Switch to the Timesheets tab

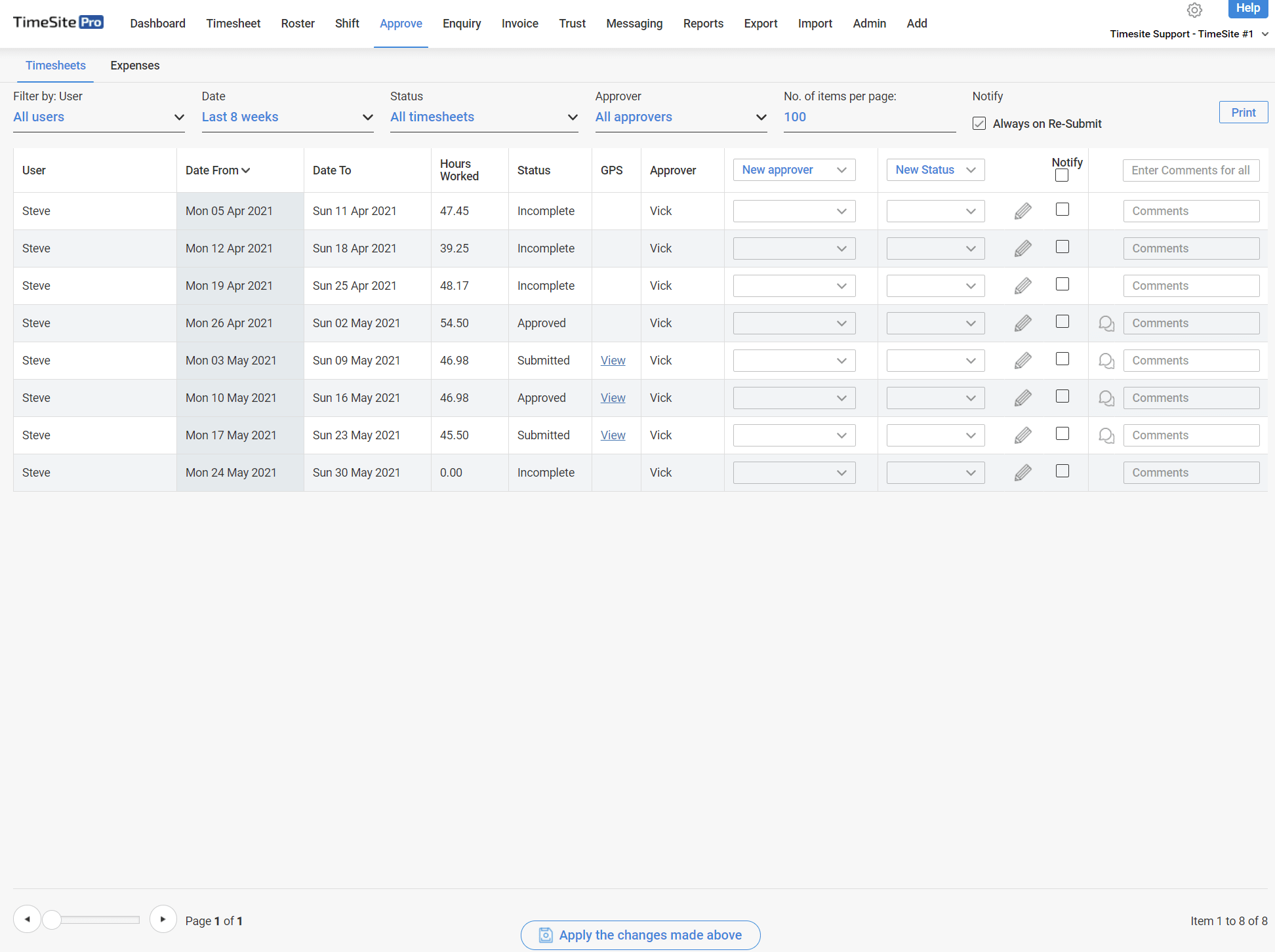pyautogui.click(x=56, y=66)
